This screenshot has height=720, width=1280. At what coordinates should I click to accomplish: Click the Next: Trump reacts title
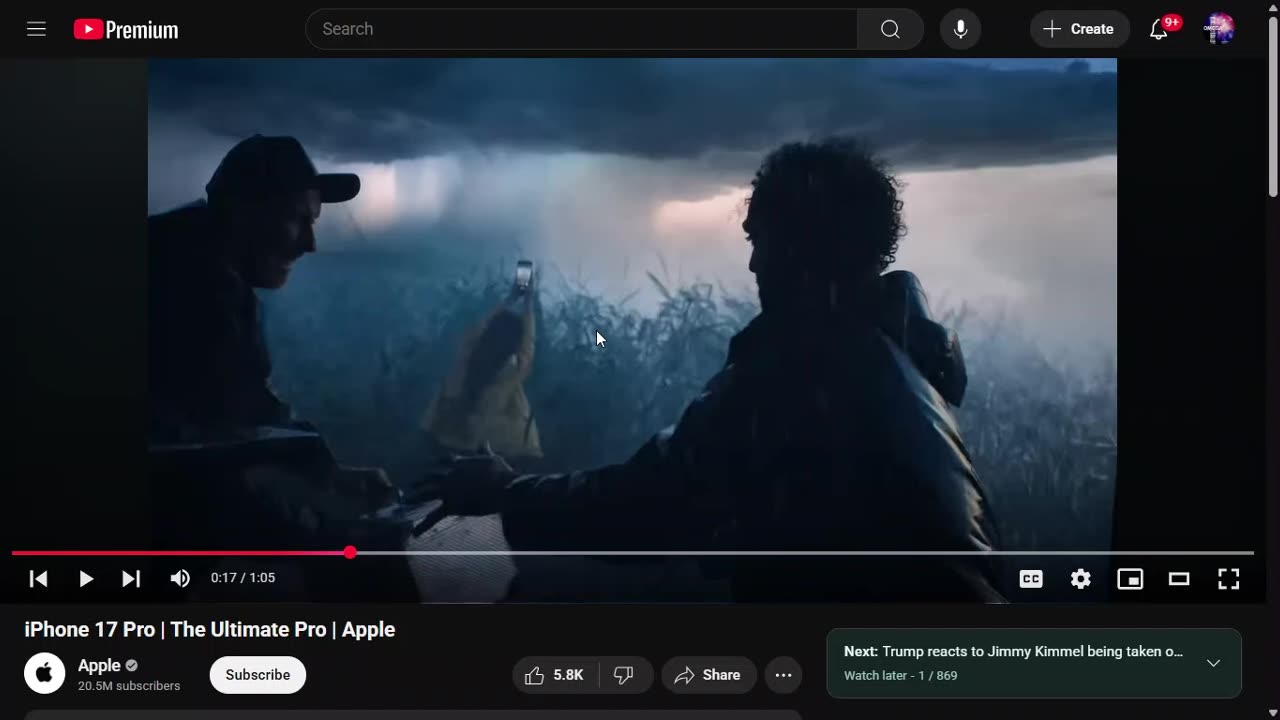1013,651
